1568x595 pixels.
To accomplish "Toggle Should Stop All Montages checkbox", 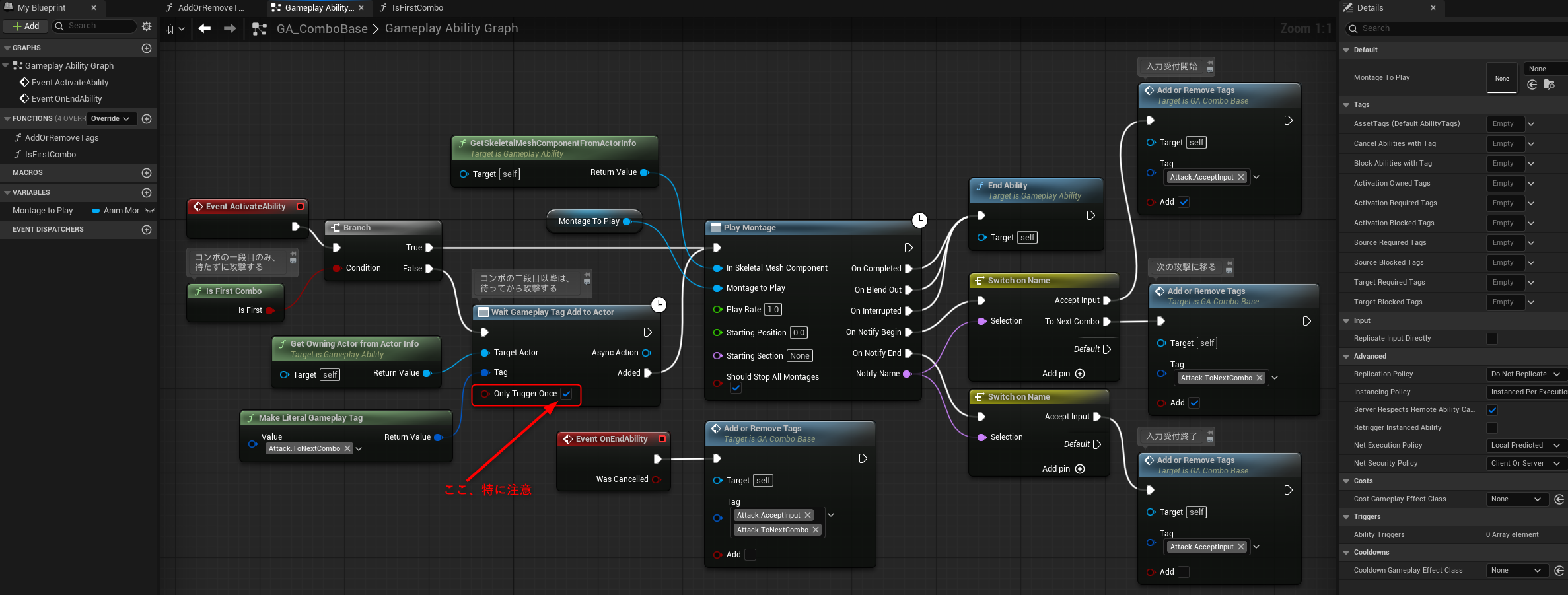I will coord(736,388).
